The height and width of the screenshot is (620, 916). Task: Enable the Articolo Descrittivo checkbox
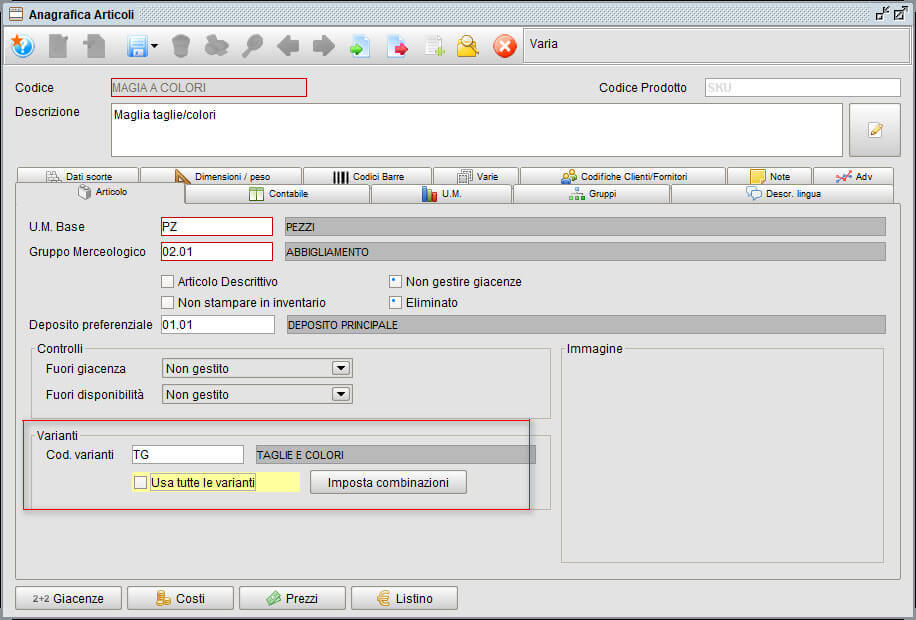click(x=168, y=281)
